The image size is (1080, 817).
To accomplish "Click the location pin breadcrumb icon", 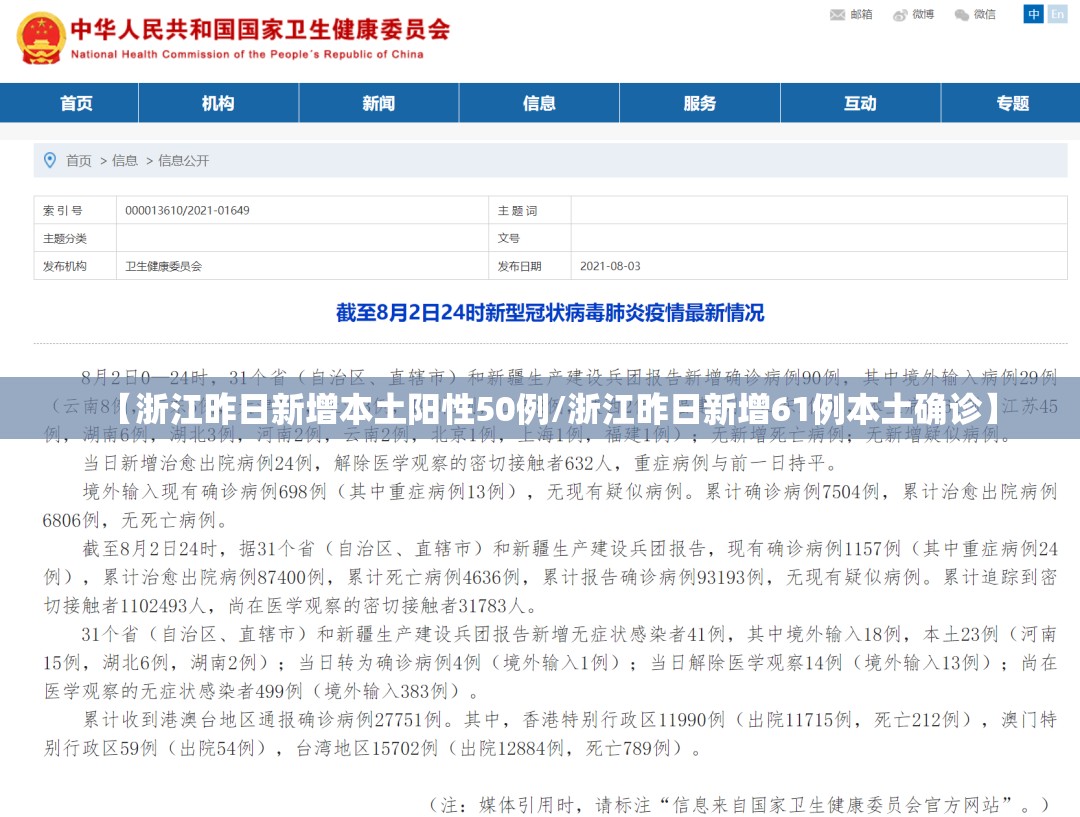I will [x=50, y=161].
